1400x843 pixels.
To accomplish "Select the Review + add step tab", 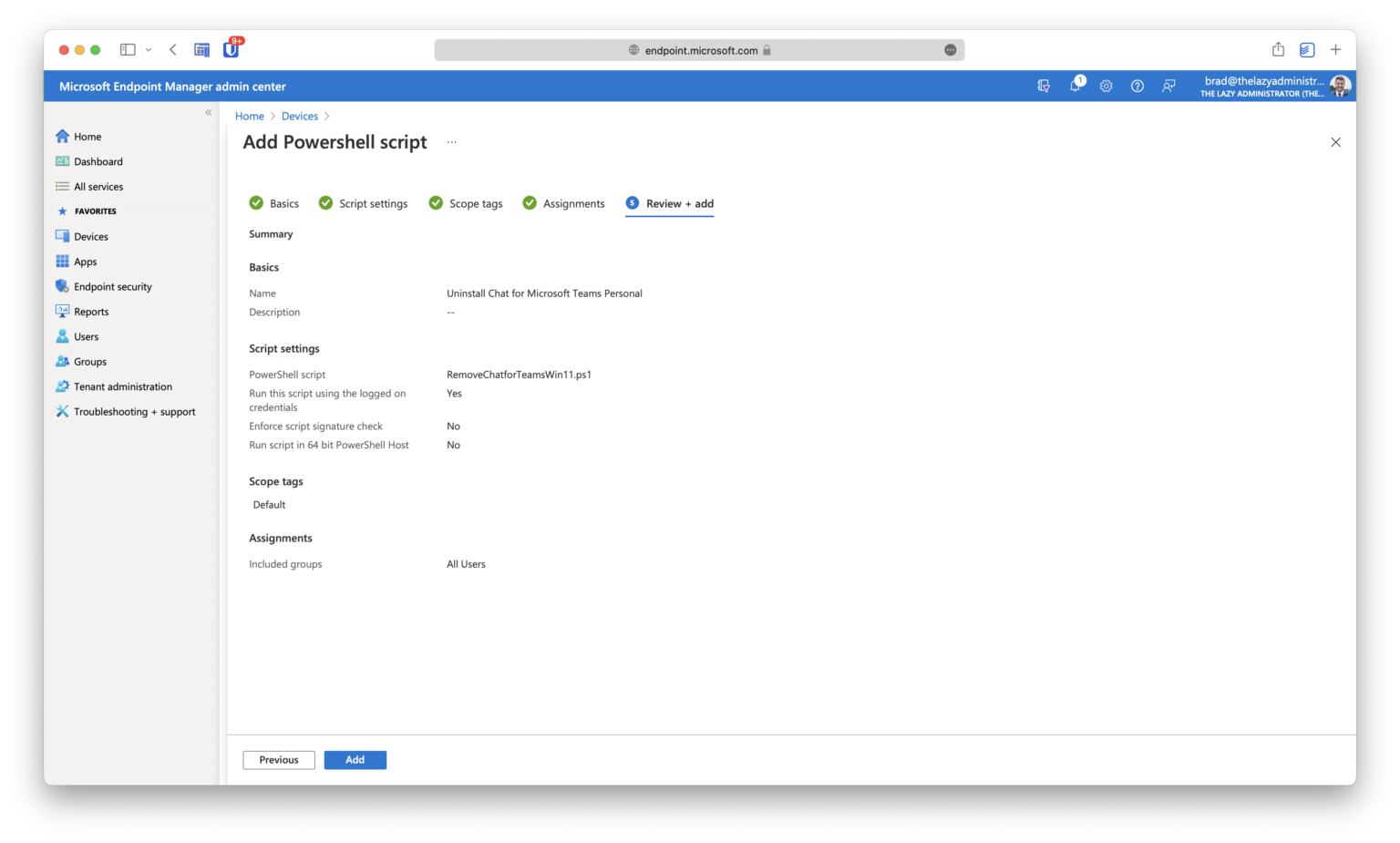I will (670, 204).
